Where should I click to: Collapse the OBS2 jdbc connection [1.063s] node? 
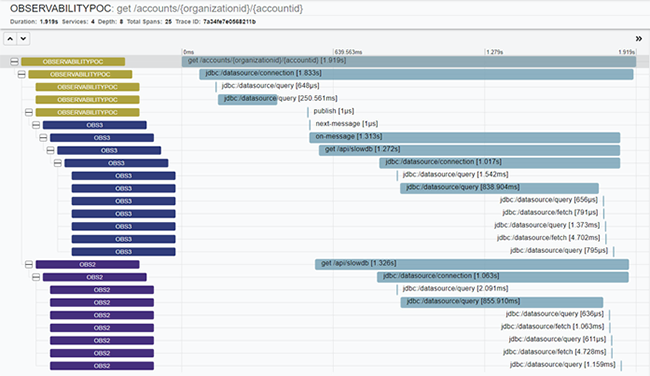point(36,277)
